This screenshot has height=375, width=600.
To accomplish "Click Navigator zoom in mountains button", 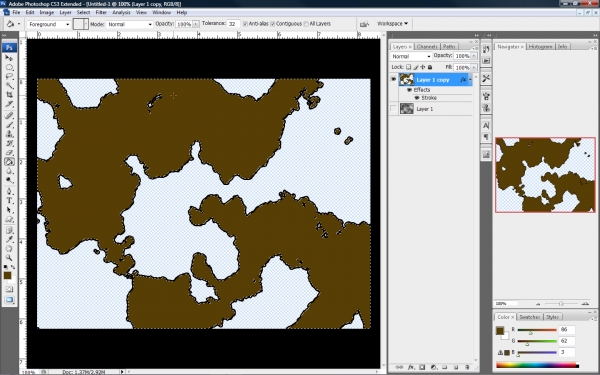I will [585, 303].
